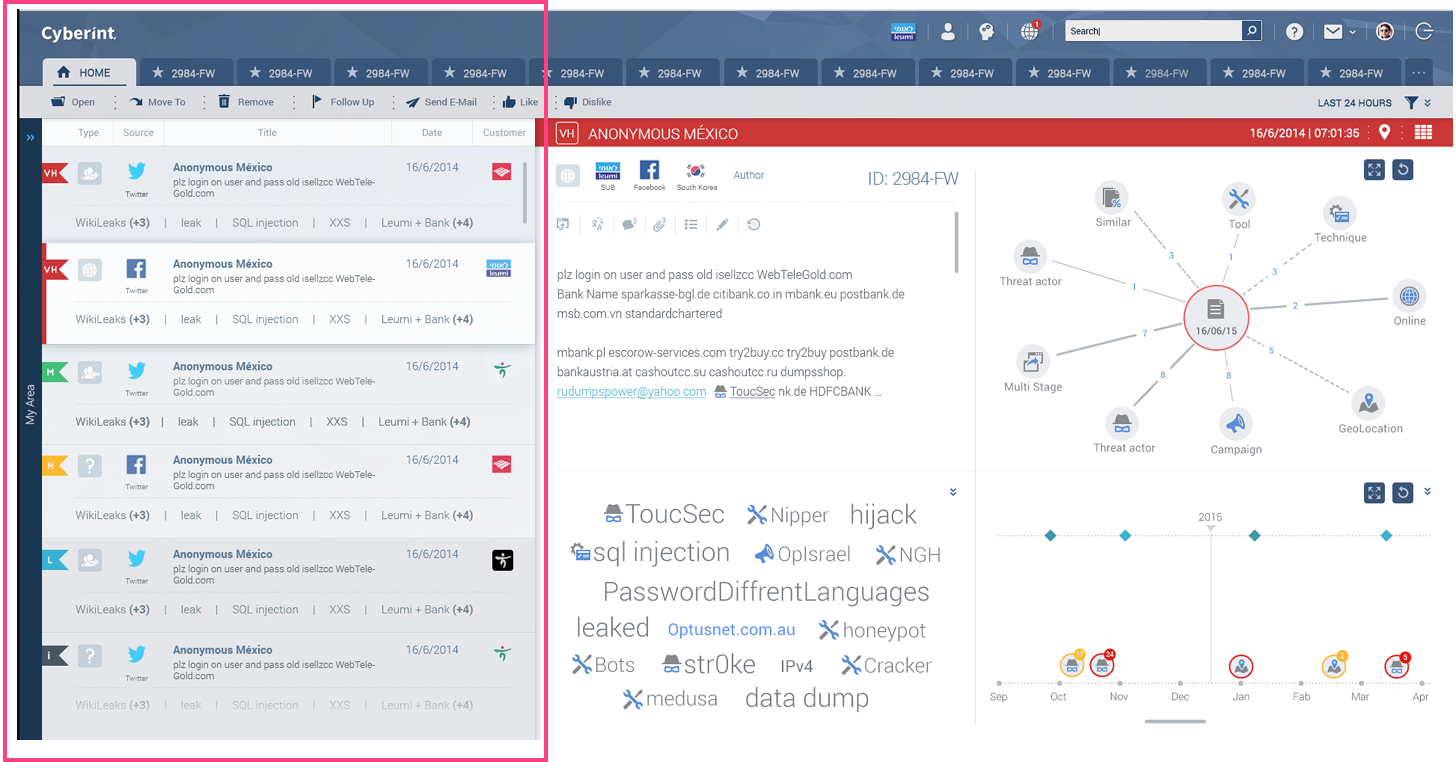Click the red timeline marker with badge 5
Screen dimensions: 1456x762
(x=1397, y=665)
